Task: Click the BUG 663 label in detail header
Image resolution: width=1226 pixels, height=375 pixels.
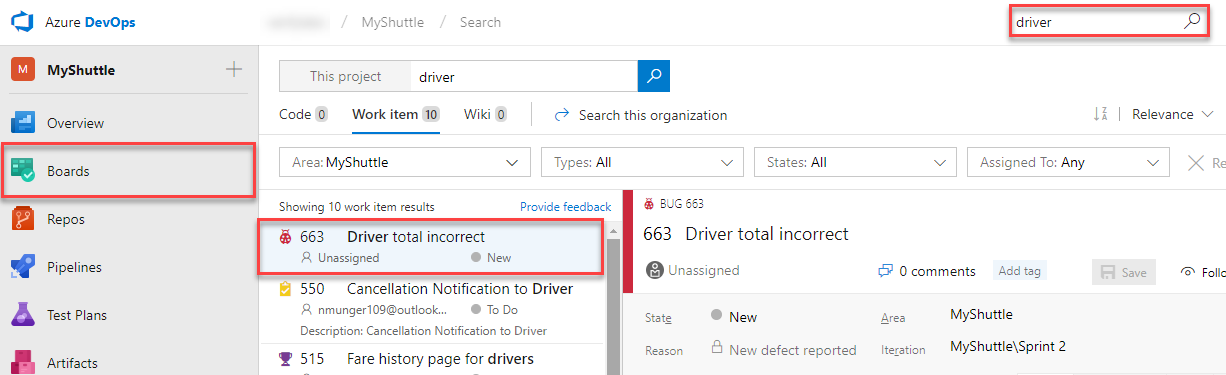Action: (x=681, y=204)
